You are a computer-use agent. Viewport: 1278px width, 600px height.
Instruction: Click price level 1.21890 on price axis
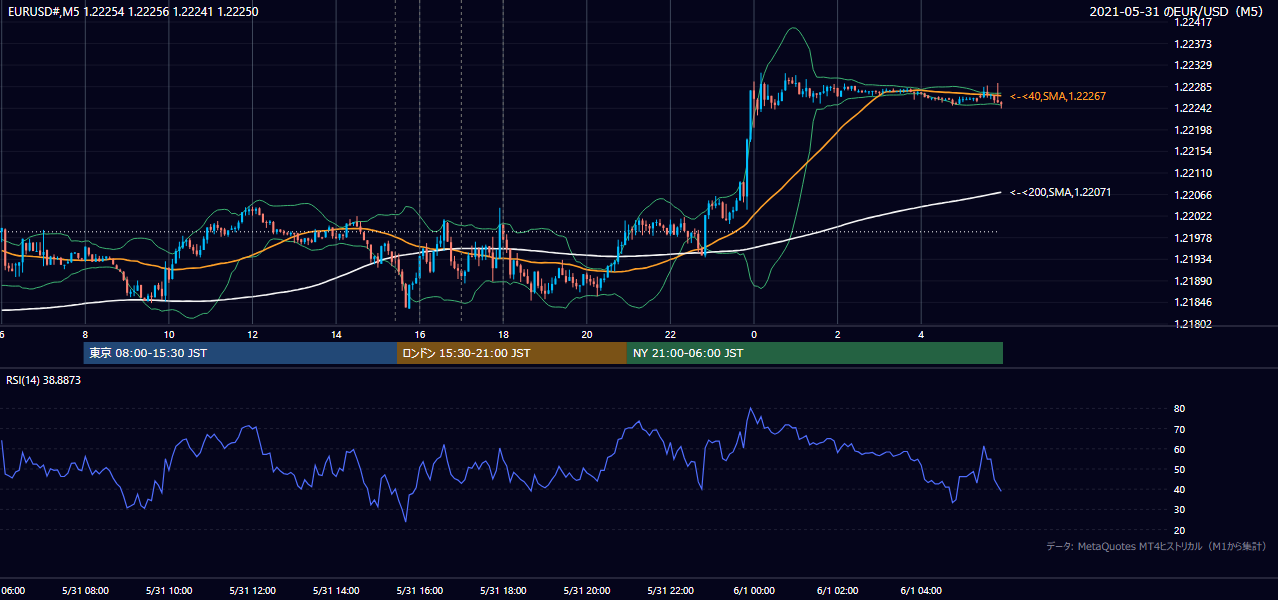click(1195, 281)
